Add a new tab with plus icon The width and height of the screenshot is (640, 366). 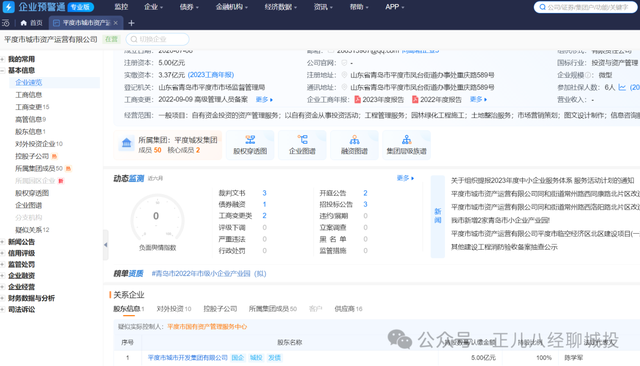[x=131, y=23]
